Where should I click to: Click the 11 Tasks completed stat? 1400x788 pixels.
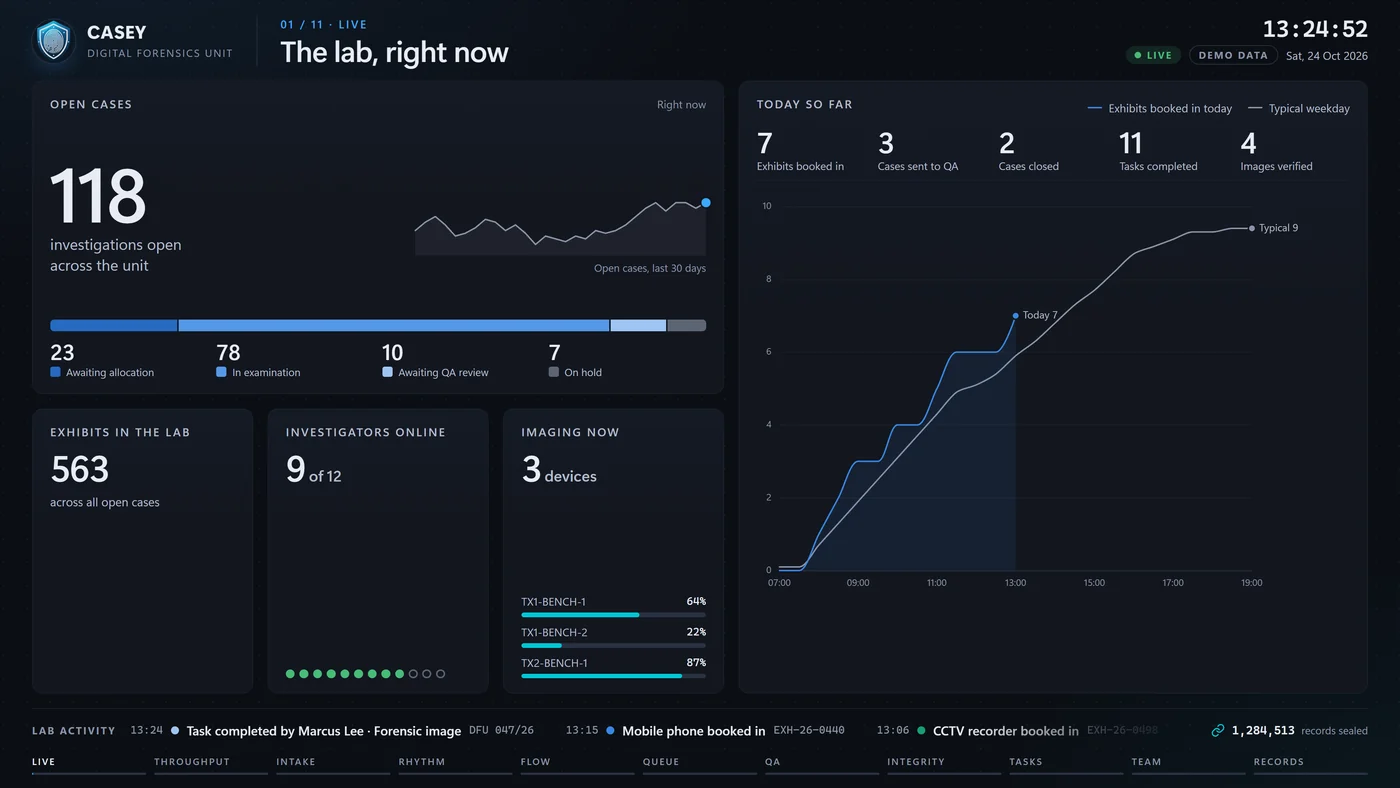[1158, 152]
